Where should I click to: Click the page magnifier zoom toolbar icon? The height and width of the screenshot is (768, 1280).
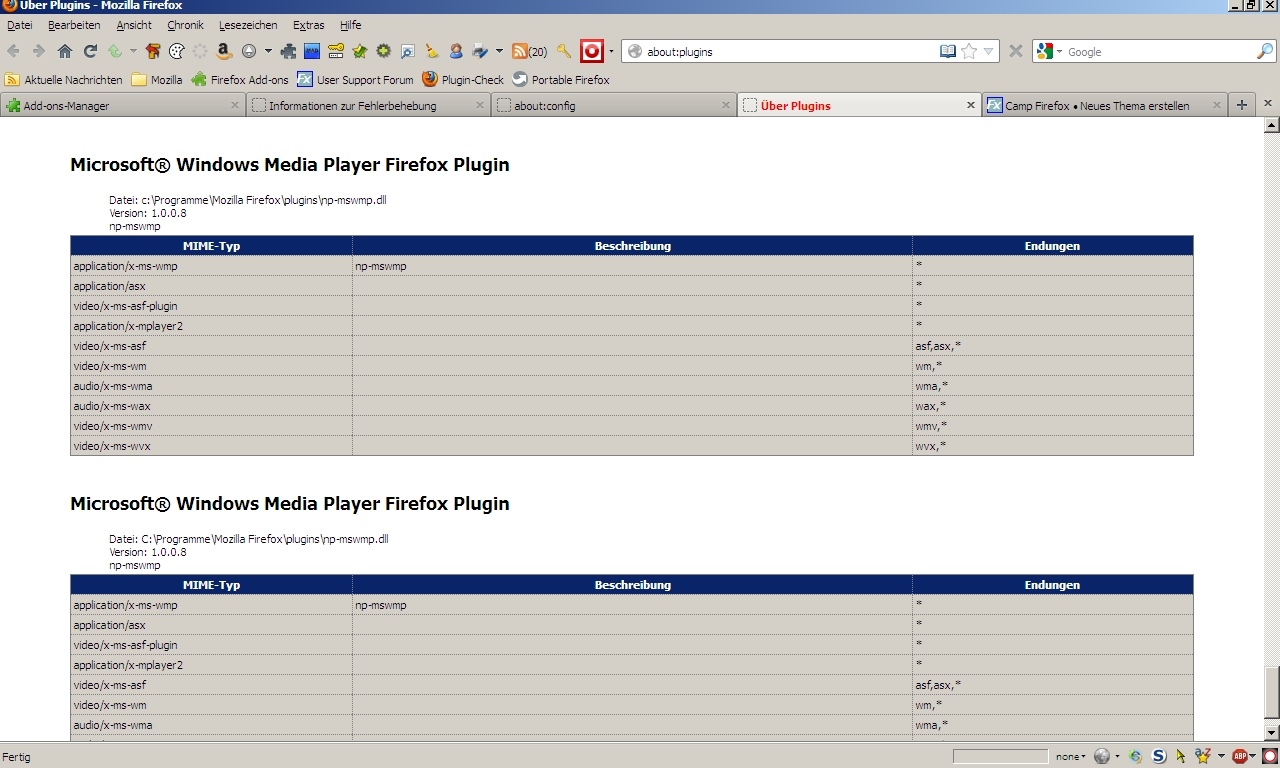coord(408,51)
